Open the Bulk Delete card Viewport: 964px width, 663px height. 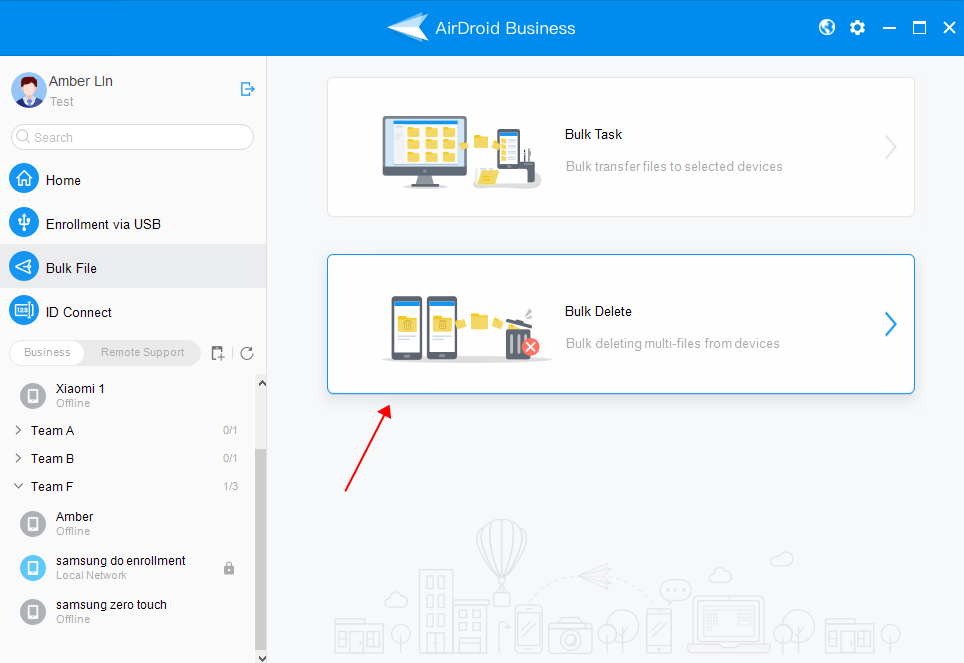click(620, 324)
